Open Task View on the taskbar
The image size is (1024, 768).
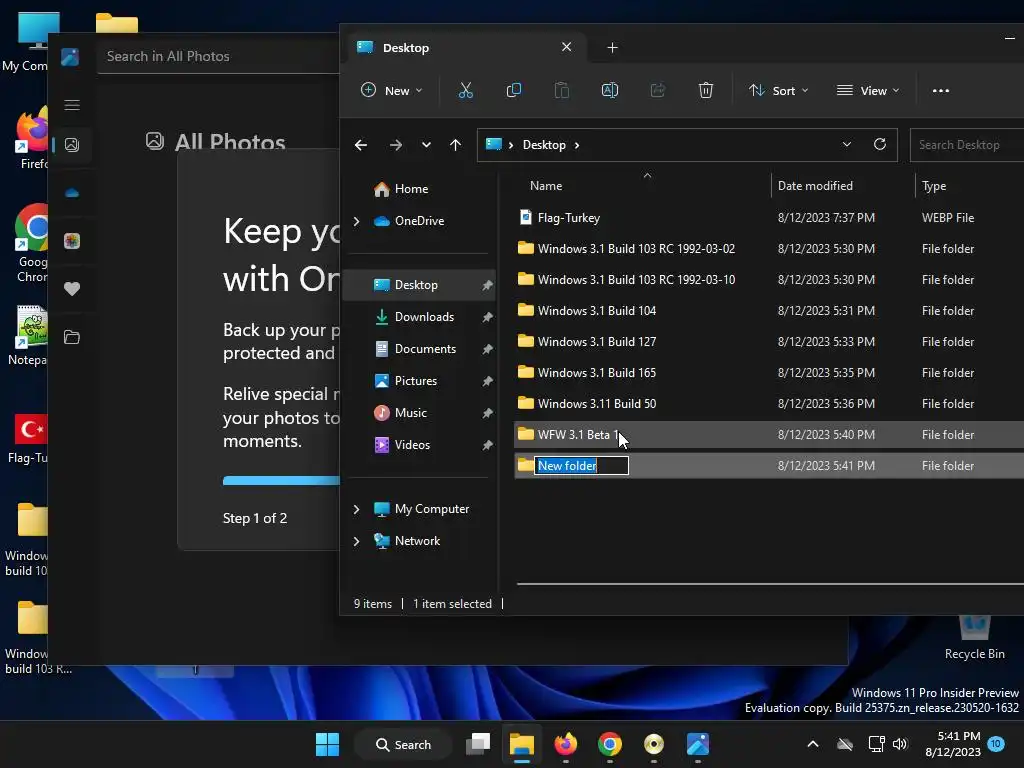tap(478, 744)
